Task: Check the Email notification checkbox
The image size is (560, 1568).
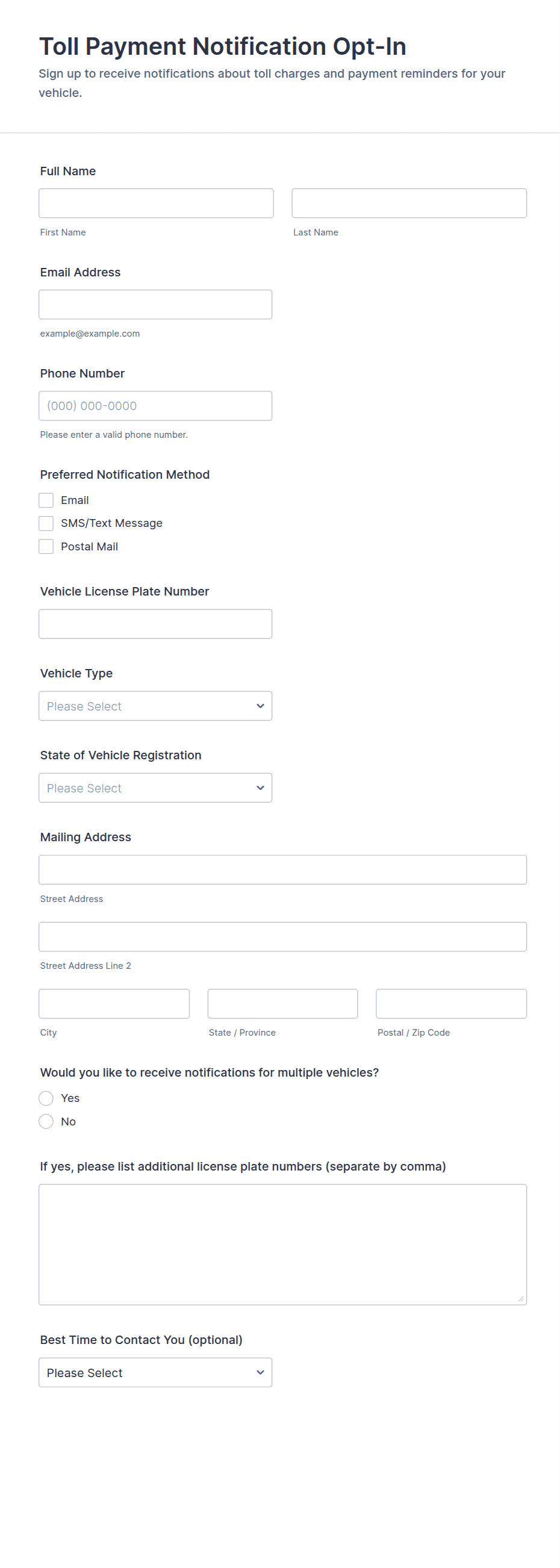Action: pyautogui.click(x=46, y=500)
